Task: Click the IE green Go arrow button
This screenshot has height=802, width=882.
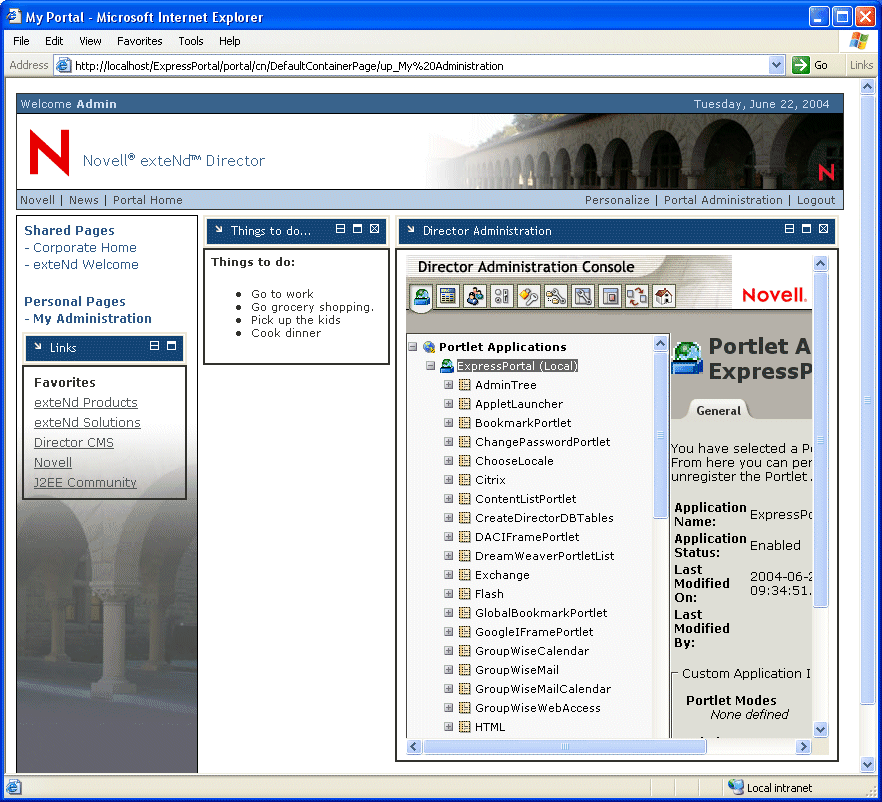Action: point(800,65)
